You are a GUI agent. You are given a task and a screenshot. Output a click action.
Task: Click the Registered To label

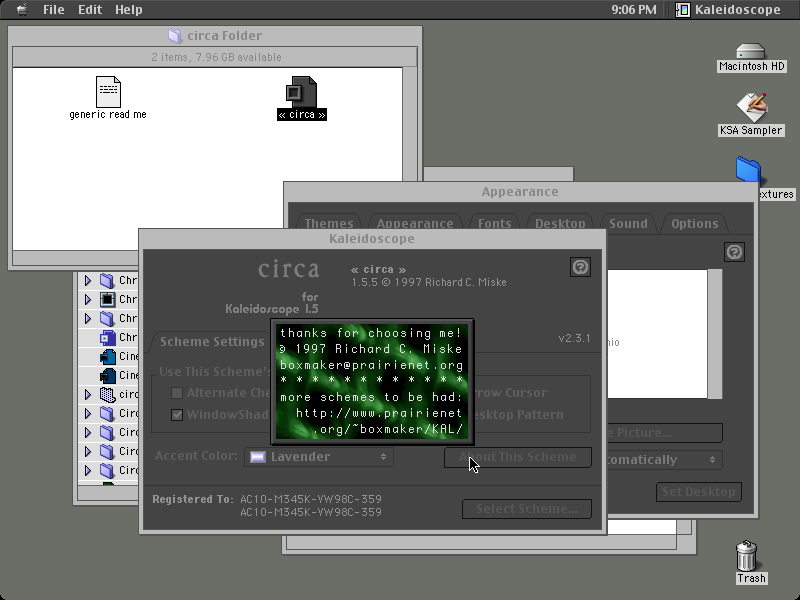coord(193,499)
